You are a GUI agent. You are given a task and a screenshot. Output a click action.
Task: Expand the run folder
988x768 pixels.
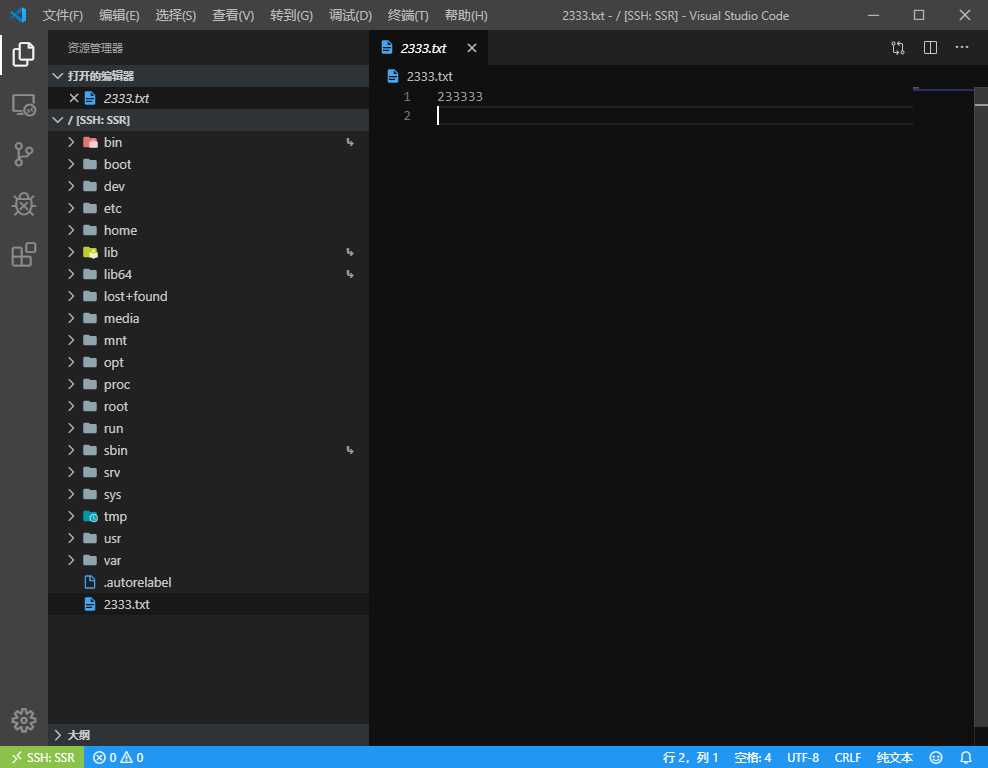click(209, 428)
